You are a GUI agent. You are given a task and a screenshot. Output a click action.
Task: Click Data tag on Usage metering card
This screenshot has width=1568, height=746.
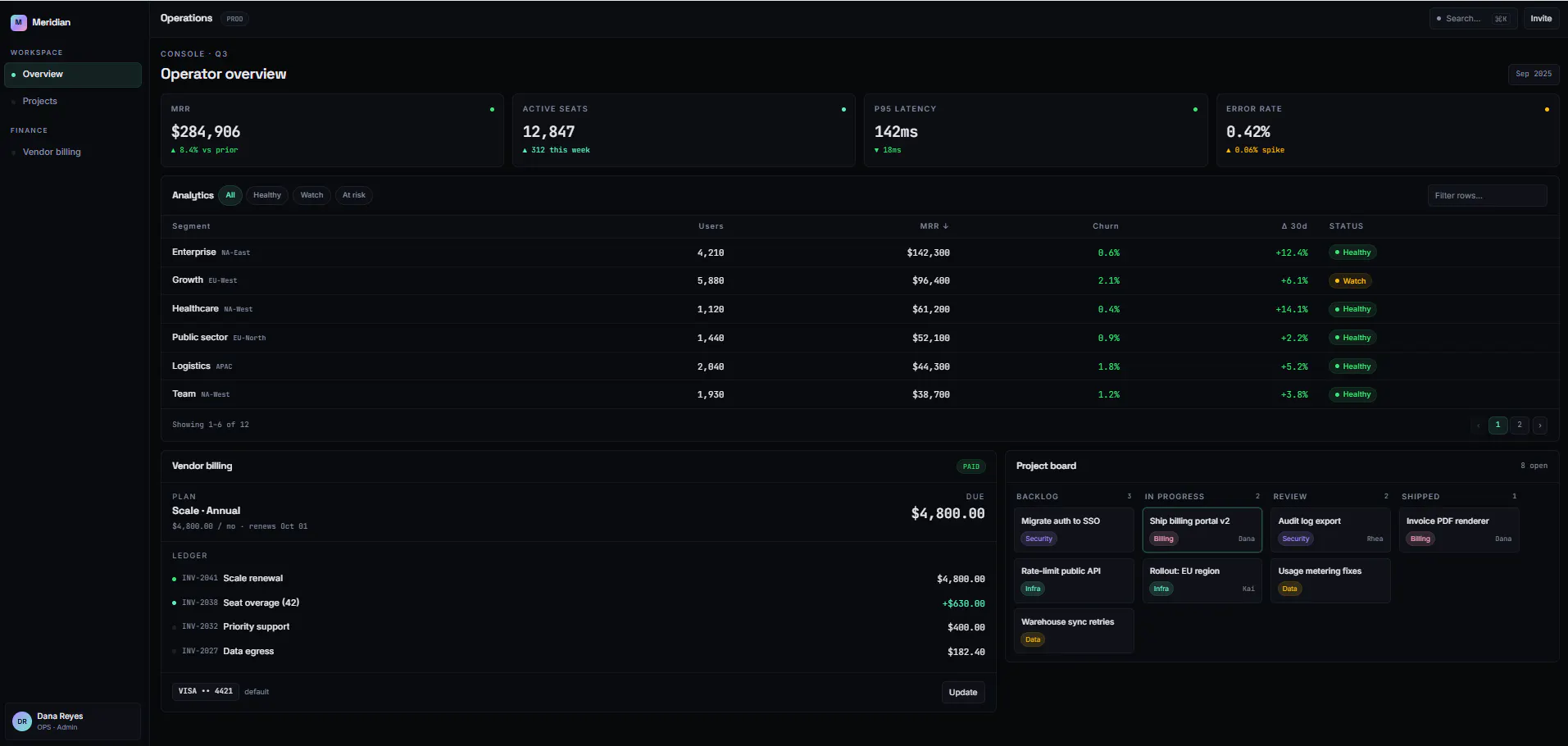[1290, 589]
